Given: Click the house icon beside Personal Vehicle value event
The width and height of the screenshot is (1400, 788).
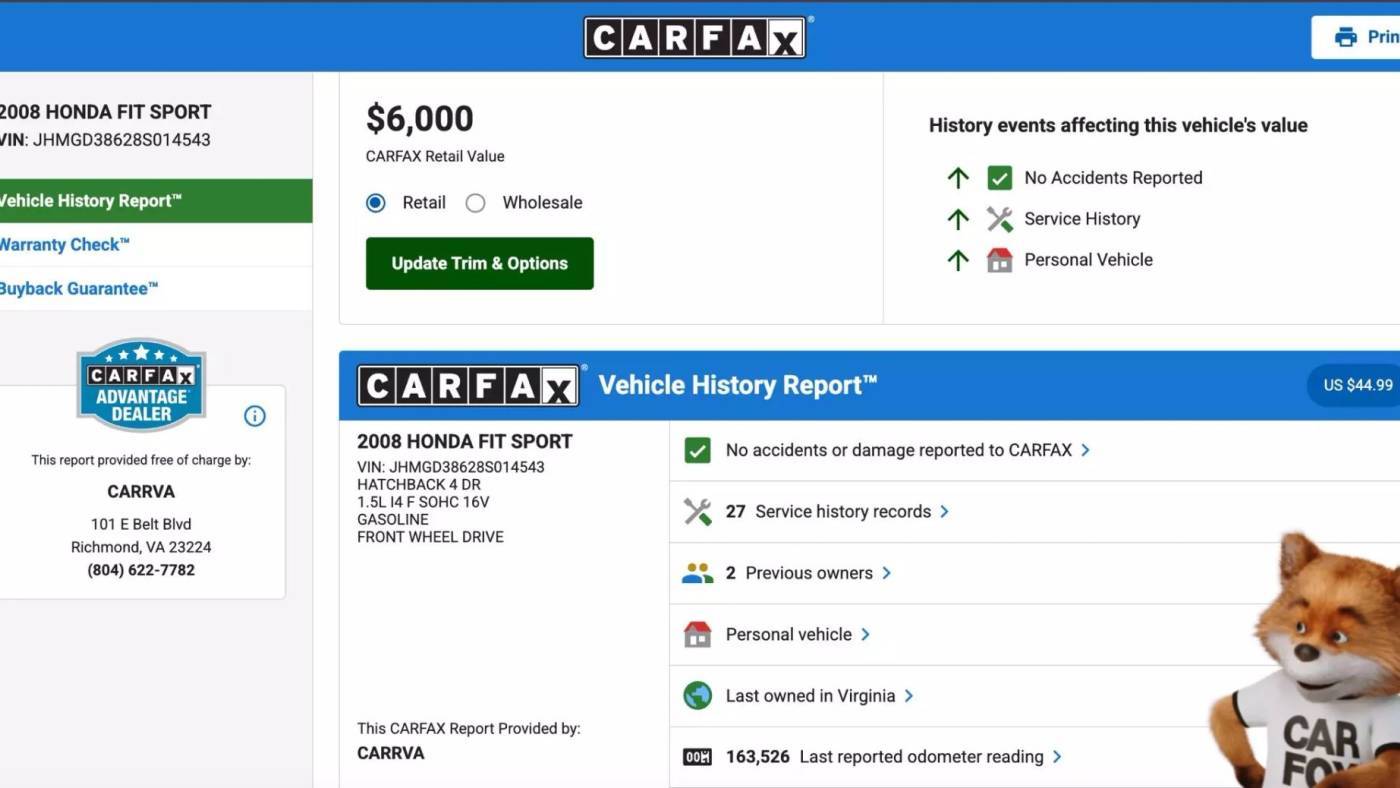Looking at the screenshot, I should click(x=999, y=260).
